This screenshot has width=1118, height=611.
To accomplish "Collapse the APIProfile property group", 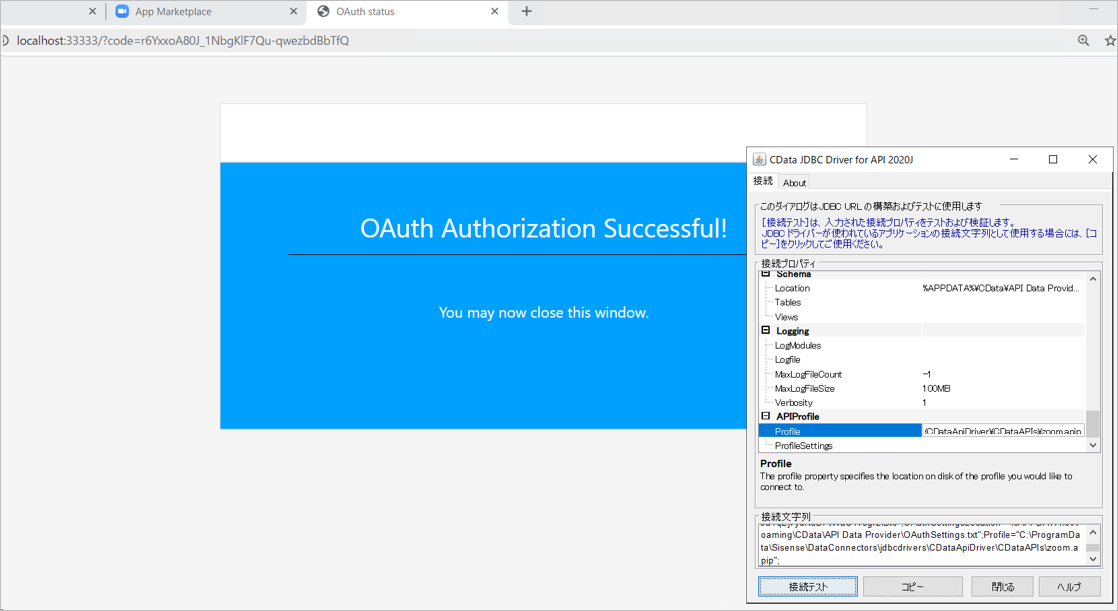I will tap(766, 416).
